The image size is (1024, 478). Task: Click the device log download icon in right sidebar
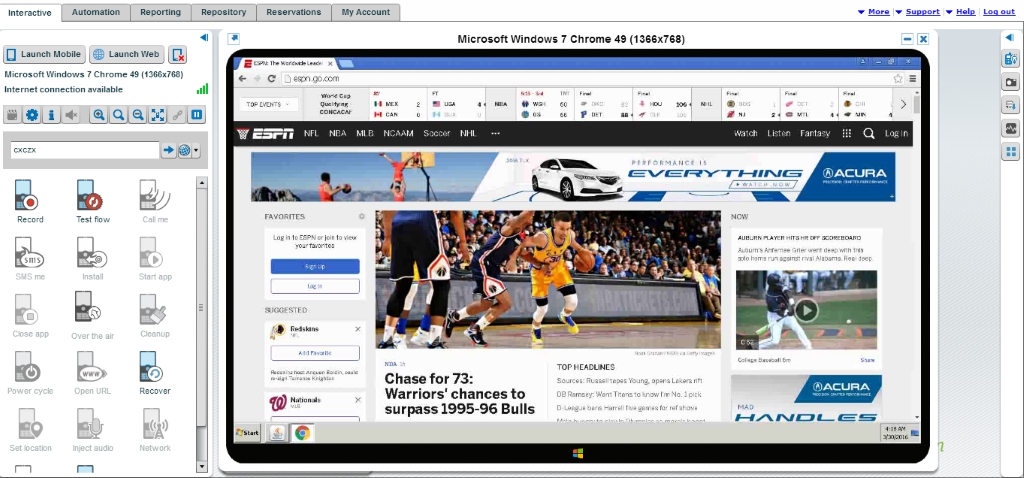click(x=1011, y=105)
